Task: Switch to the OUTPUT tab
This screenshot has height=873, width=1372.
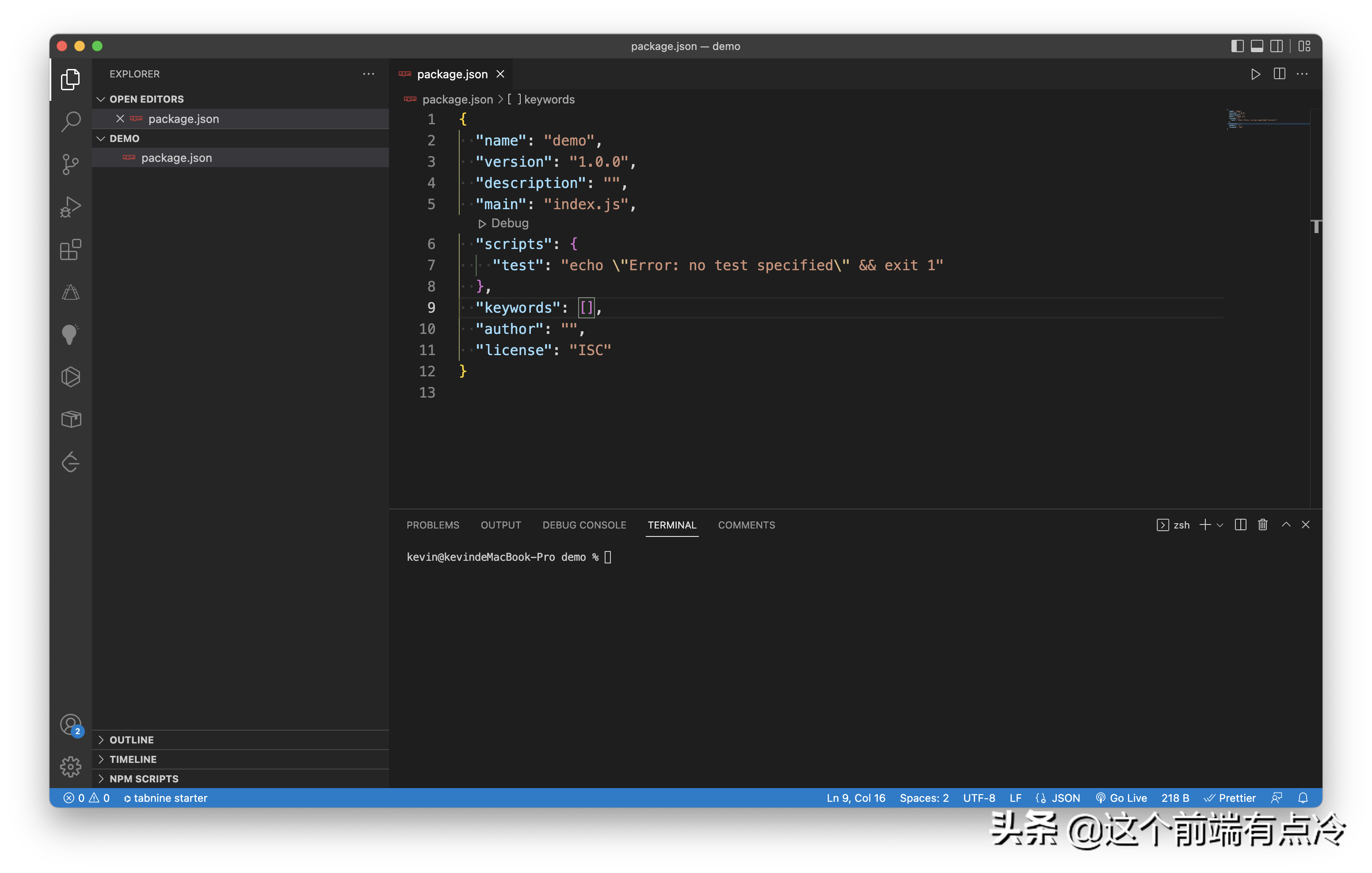Action: coord(501,525)
